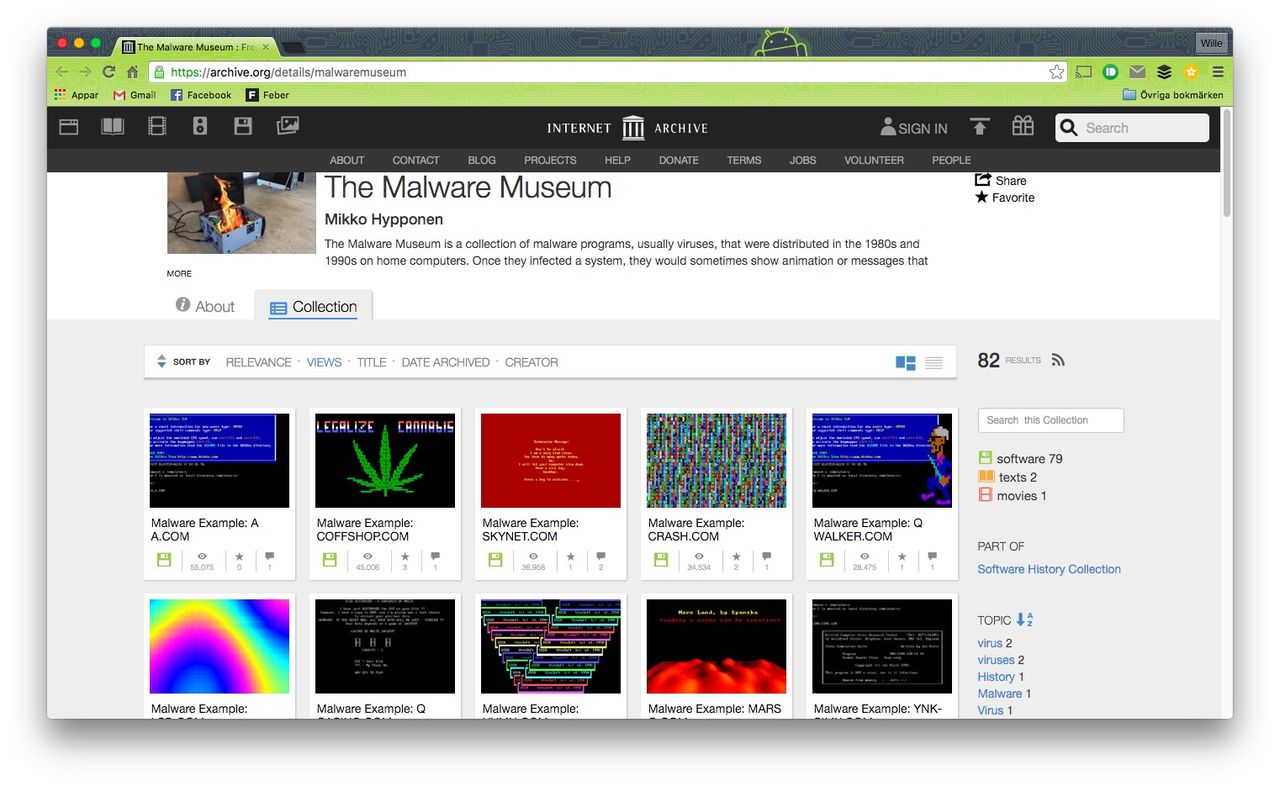Open COFFSHOP.COM cannabis thumbnail
The height and width of the screenshot is (786, 1280).
pyautogui.click(x=385, y=461)
